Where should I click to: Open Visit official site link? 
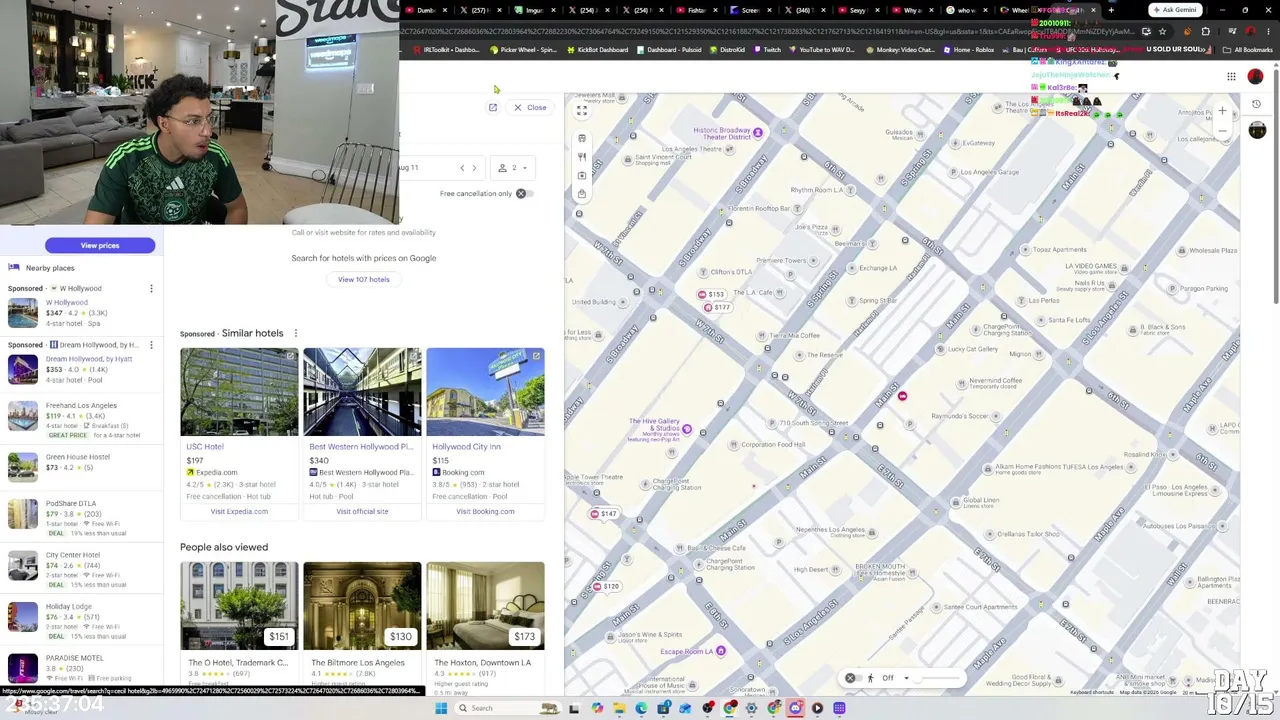362,512
